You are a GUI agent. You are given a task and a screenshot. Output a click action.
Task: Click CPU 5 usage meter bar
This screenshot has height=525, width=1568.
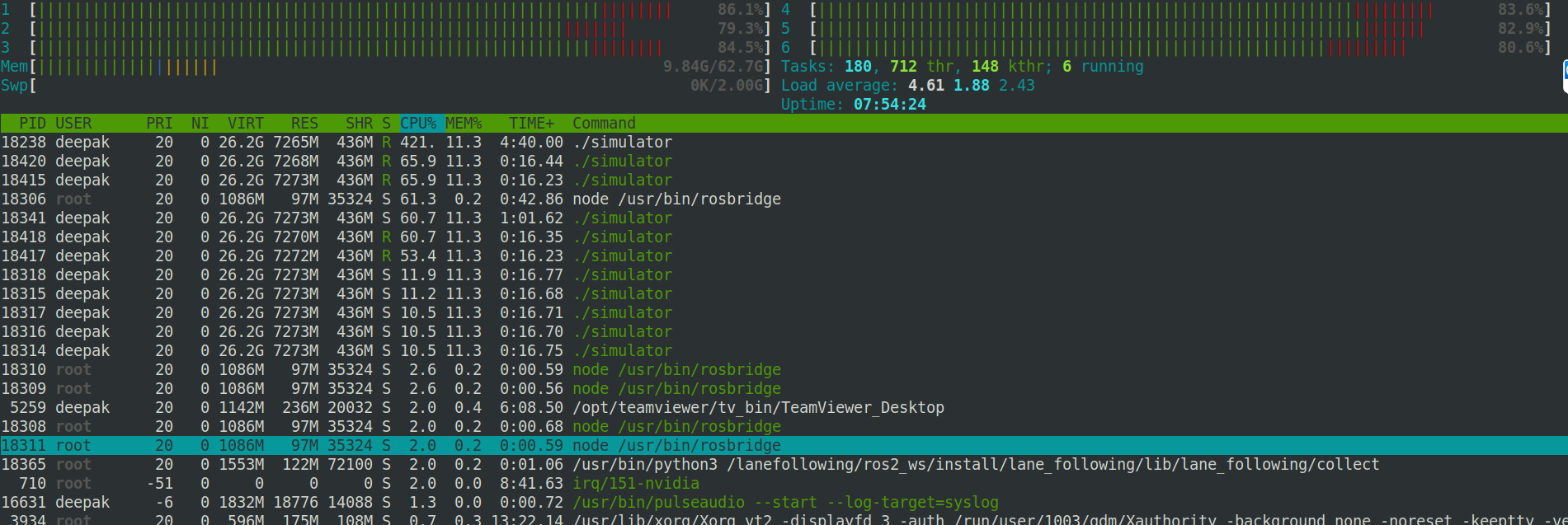pos(1181,29)
